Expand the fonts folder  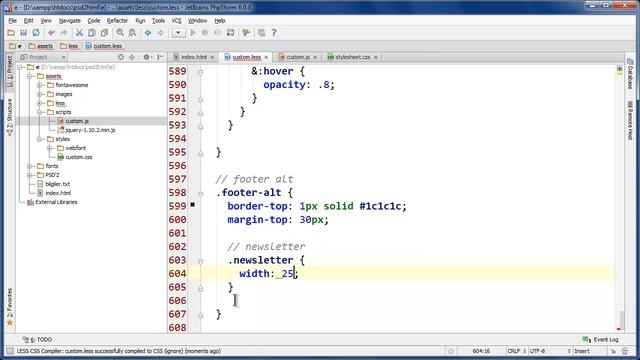[29, 166]
